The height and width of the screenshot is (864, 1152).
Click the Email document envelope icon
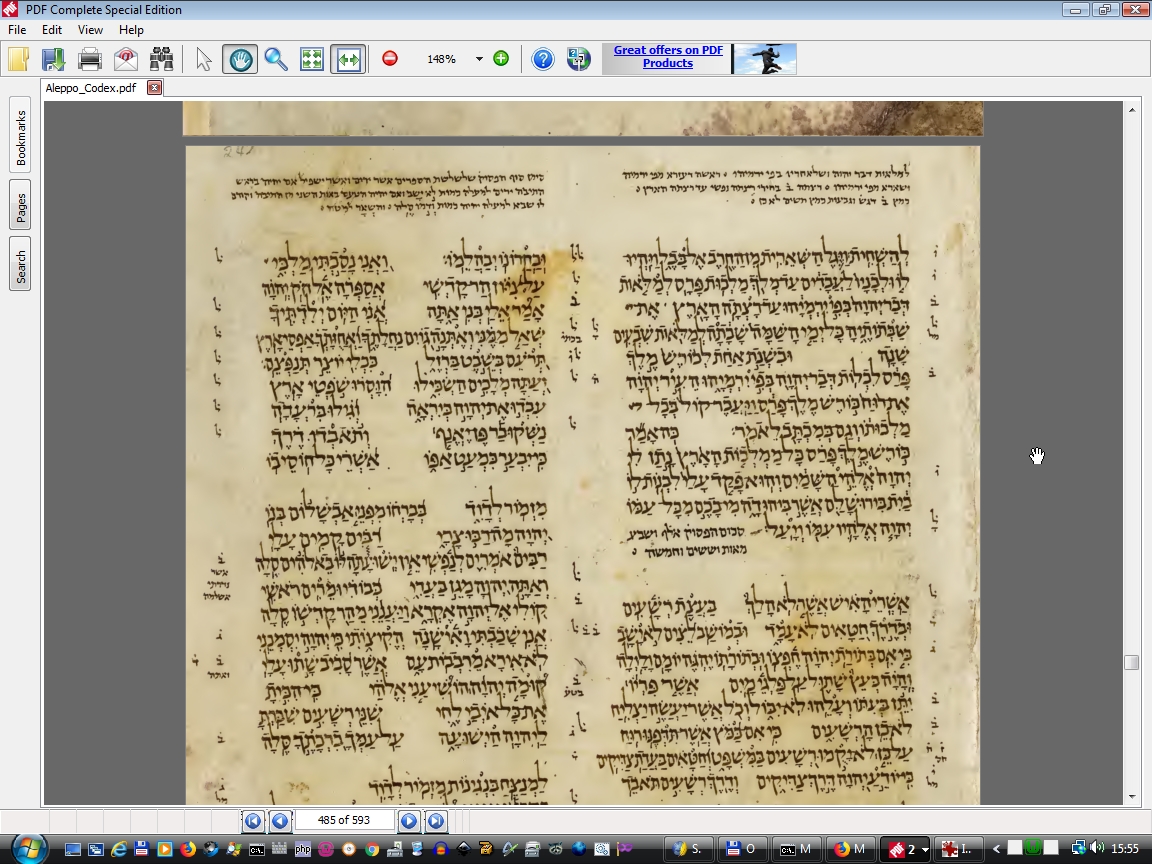point(126,59)
